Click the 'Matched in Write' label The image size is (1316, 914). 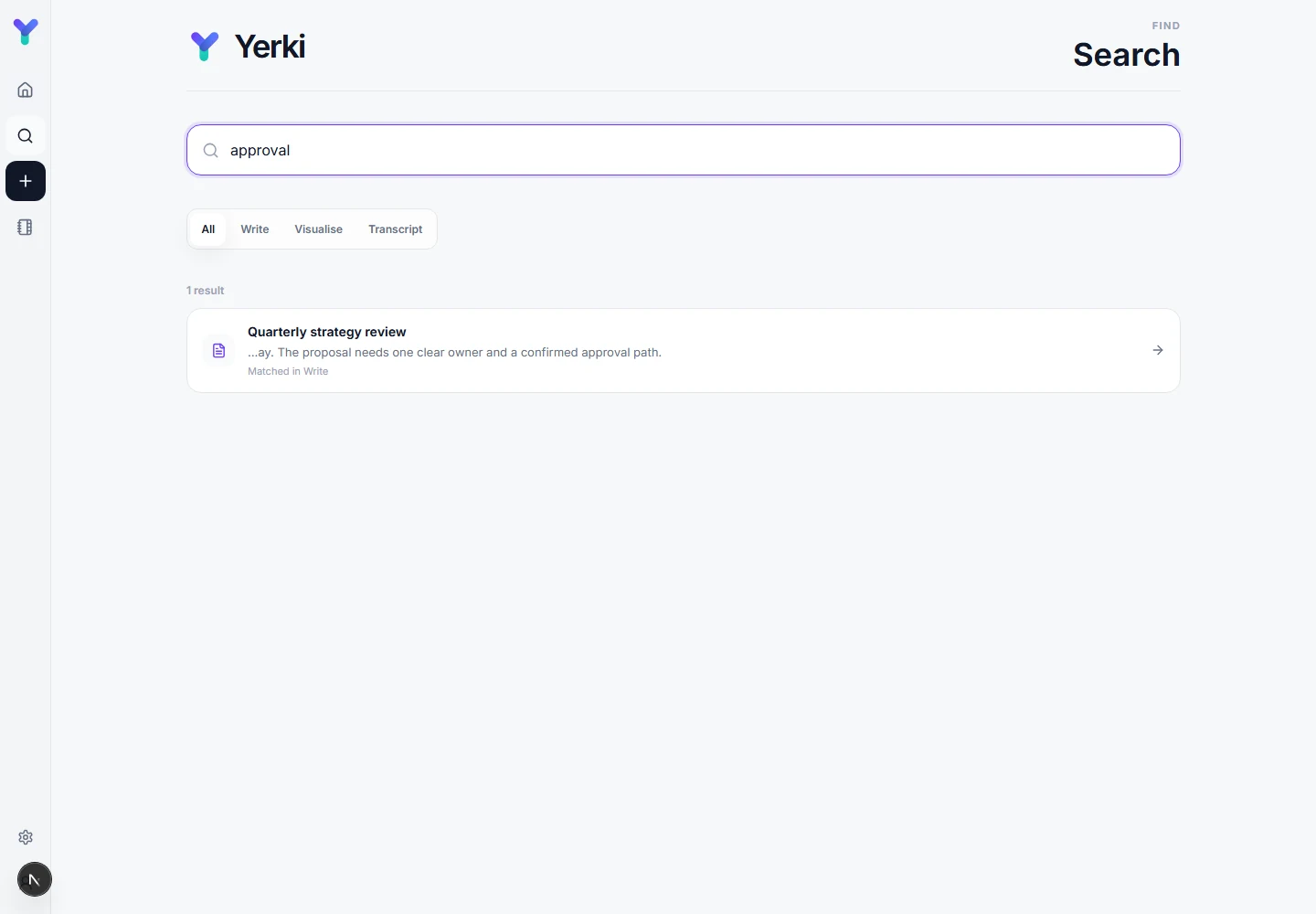point(288,371)
